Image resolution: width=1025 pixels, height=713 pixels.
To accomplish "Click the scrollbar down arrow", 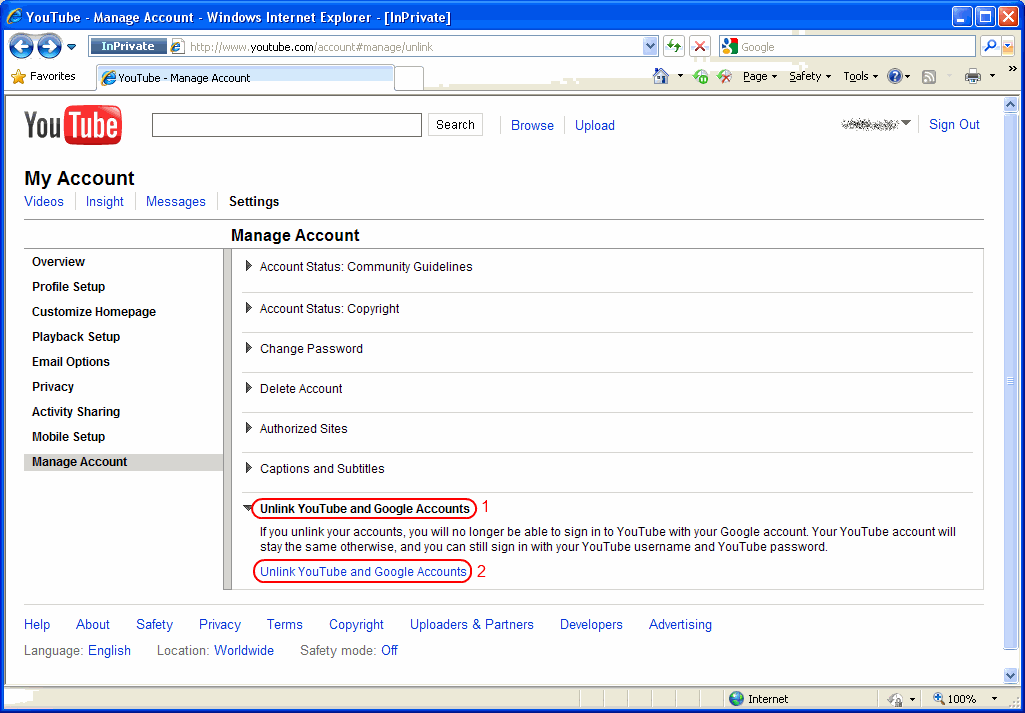I will (x=1010, y=675).
